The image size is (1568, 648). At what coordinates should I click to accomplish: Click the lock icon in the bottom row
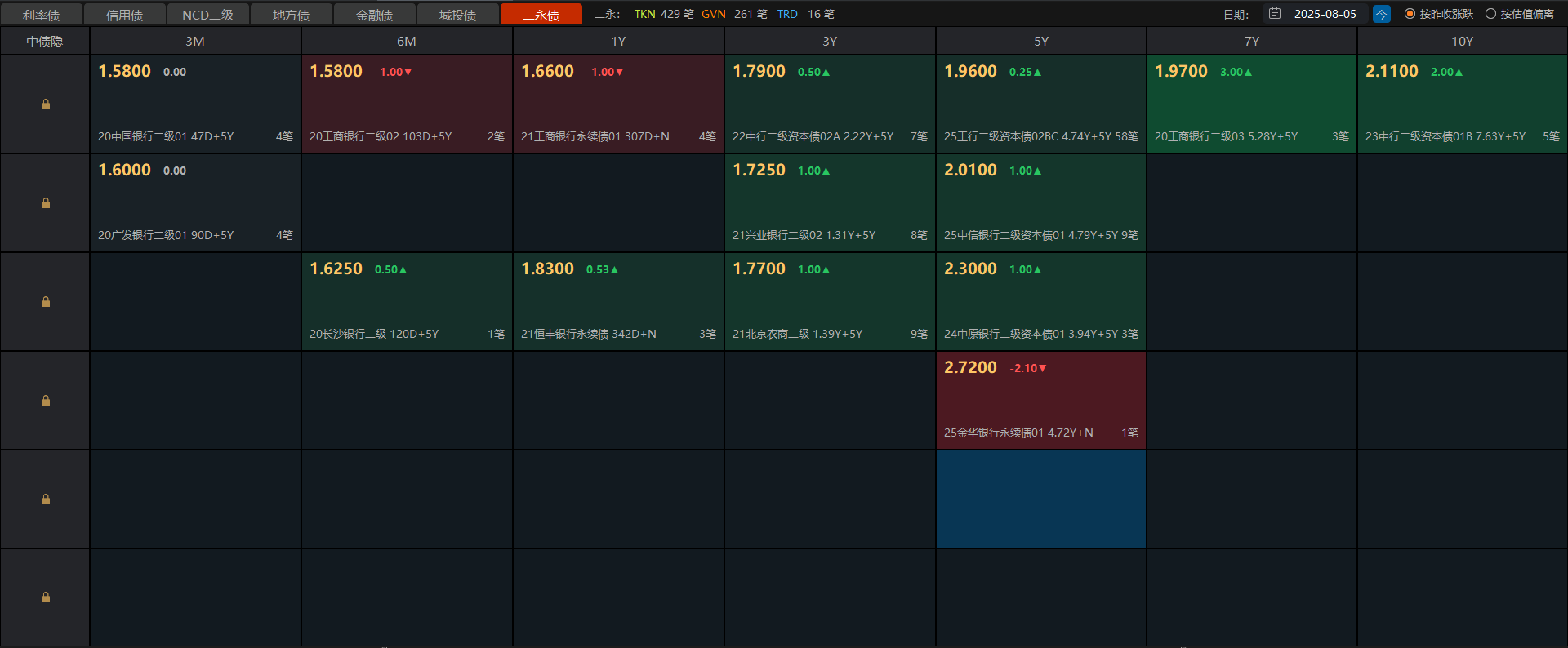click(46, 597)
